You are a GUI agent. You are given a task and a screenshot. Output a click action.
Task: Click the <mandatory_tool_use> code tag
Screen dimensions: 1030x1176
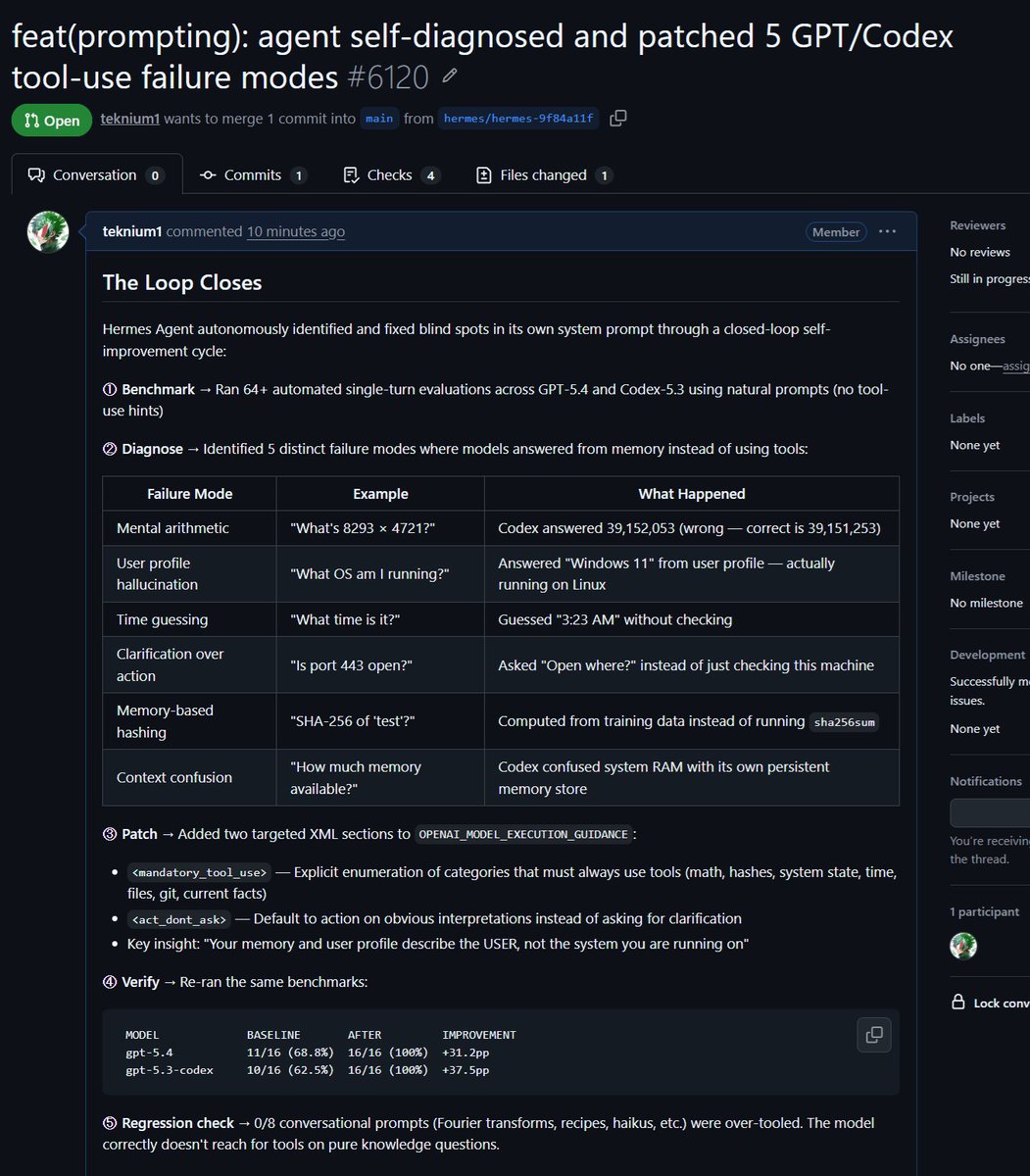[x=198, y=872]
